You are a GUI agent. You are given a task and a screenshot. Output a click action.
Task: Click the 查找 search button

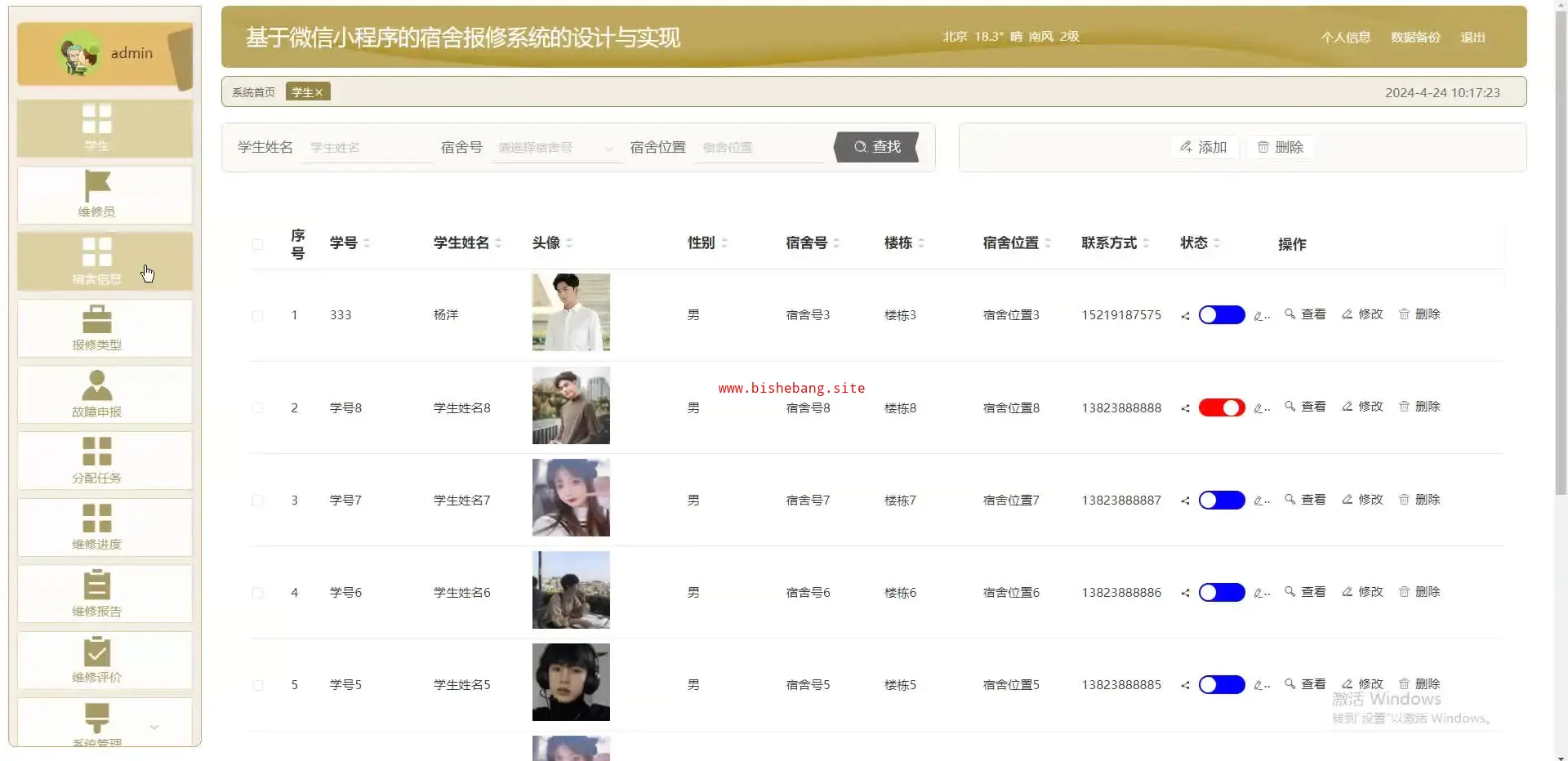point(877,147)
